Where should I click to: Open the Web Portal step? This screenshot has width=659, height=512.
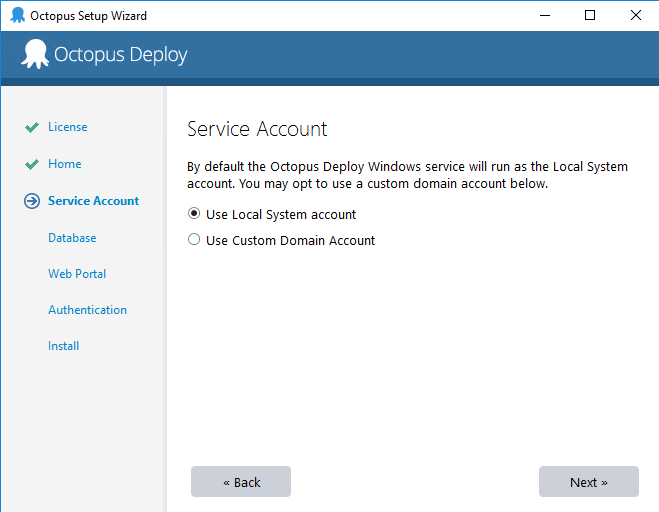77,274
